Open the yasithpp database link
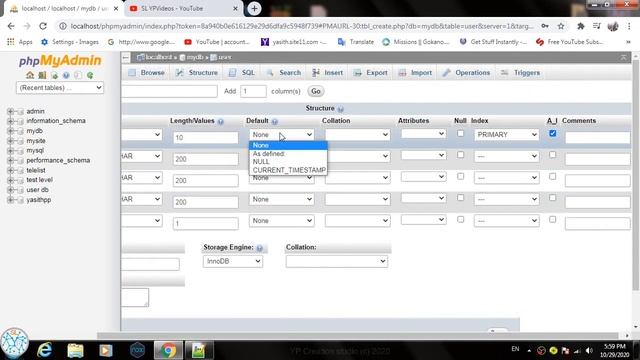Viewport: 640px width, 360px height. tap(39, 200)
